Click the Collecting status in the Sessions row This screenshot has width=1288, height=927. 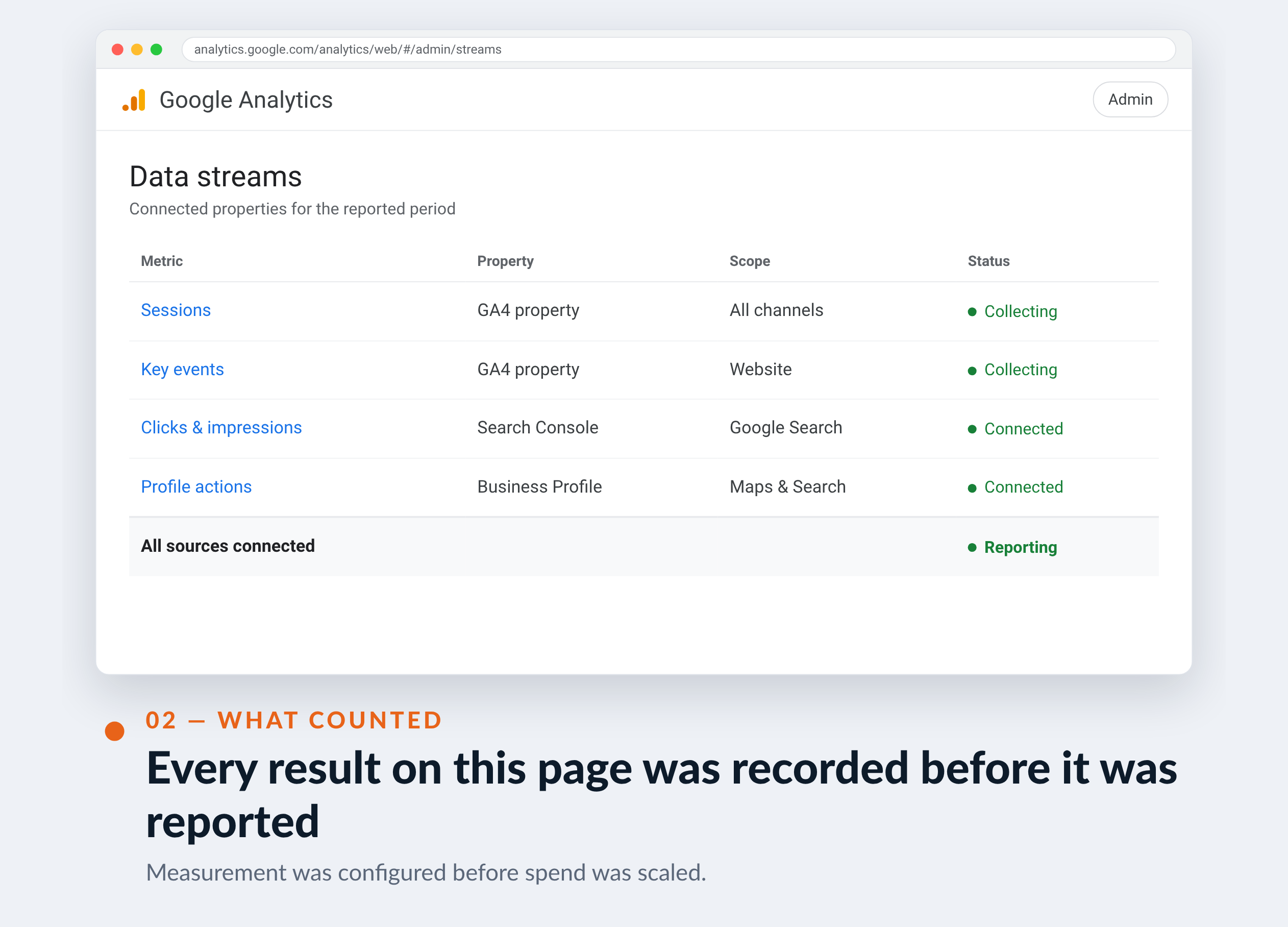click(x=1012, y=311)
